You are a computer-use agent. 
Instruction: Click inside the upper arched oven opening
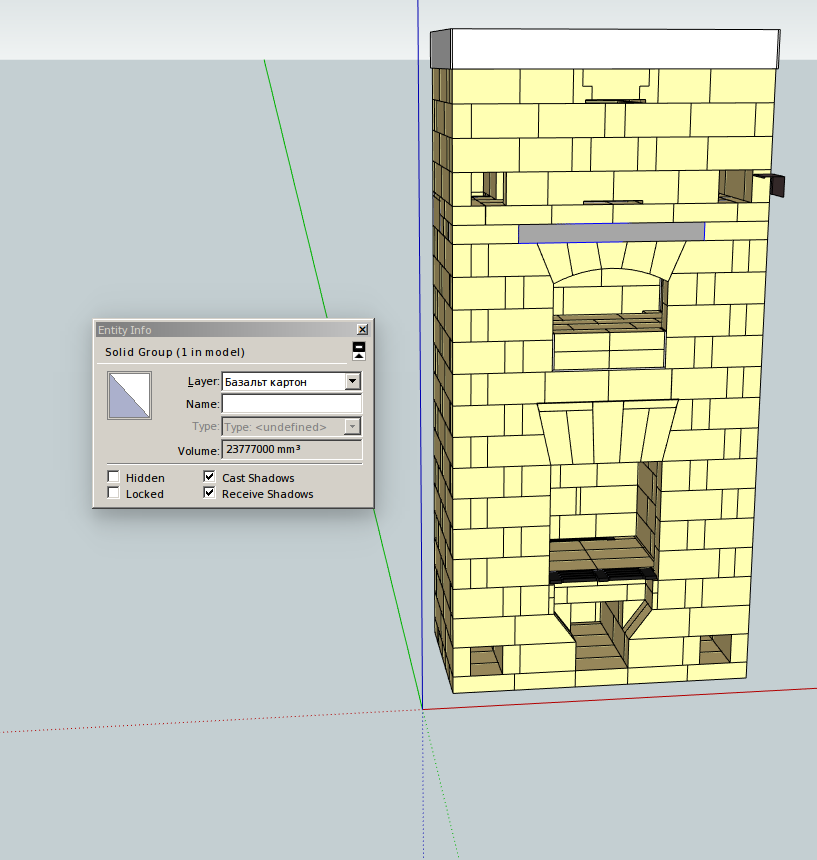[608, 297]
